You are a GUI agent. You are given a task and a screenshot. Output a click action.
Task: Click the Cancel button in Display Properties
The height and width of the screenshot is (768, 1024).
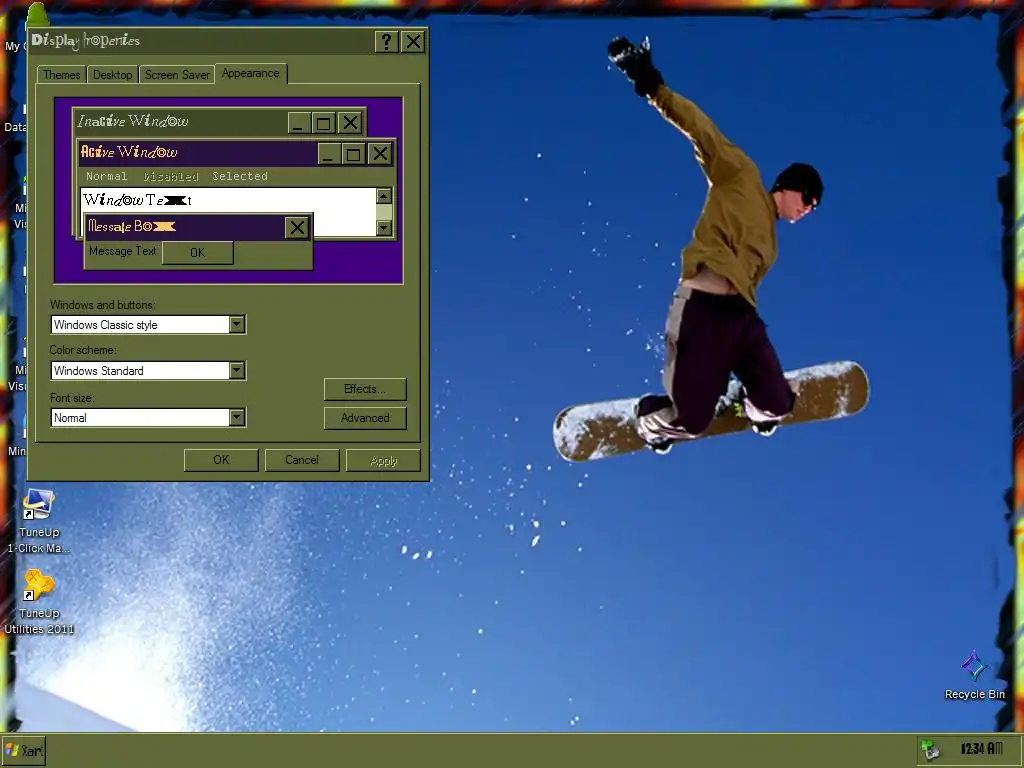(302, 460)
